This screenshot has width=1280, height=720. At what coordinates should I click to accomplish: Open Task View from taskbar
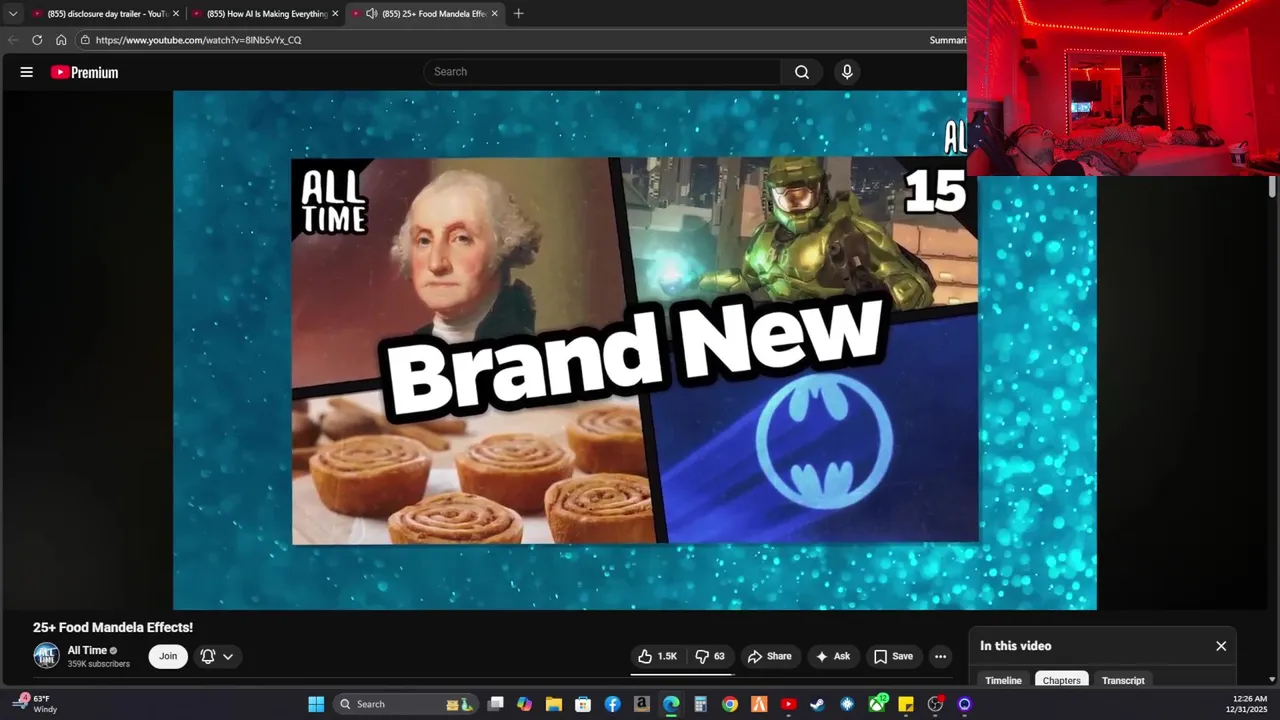point(495,704)
